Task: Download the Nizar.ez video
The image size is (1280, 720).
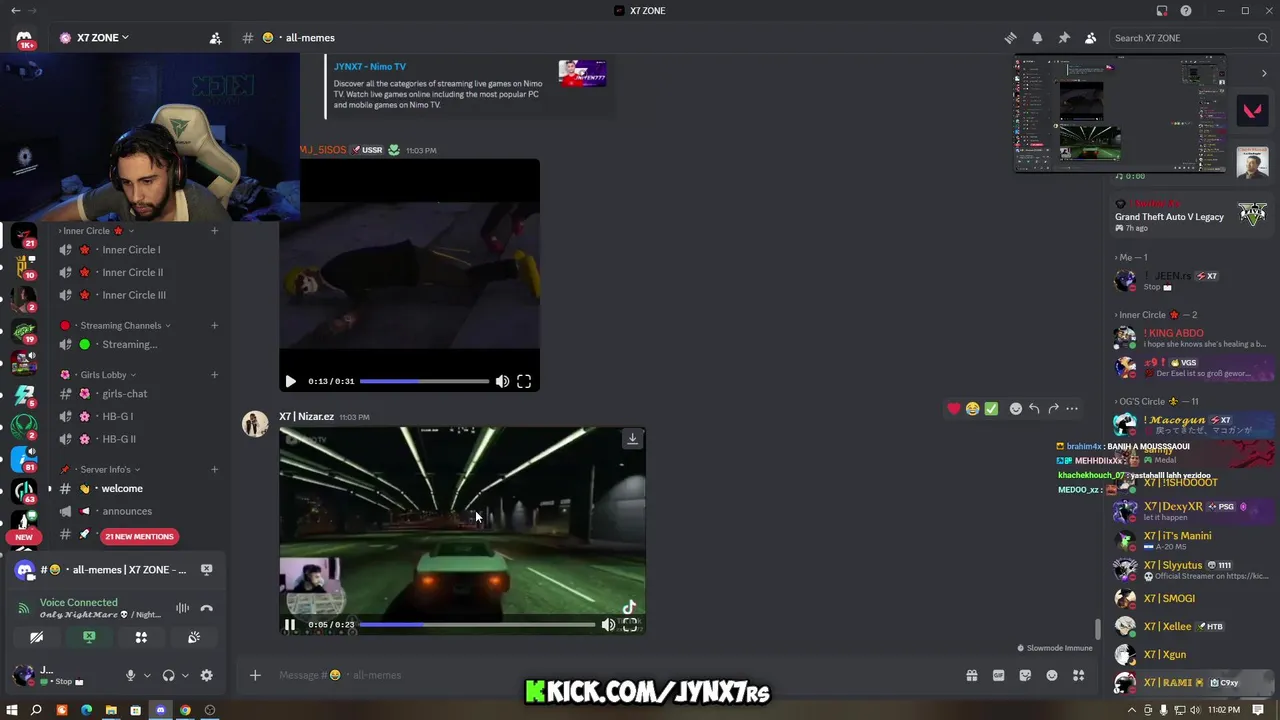Action: [x=632, y=439]
